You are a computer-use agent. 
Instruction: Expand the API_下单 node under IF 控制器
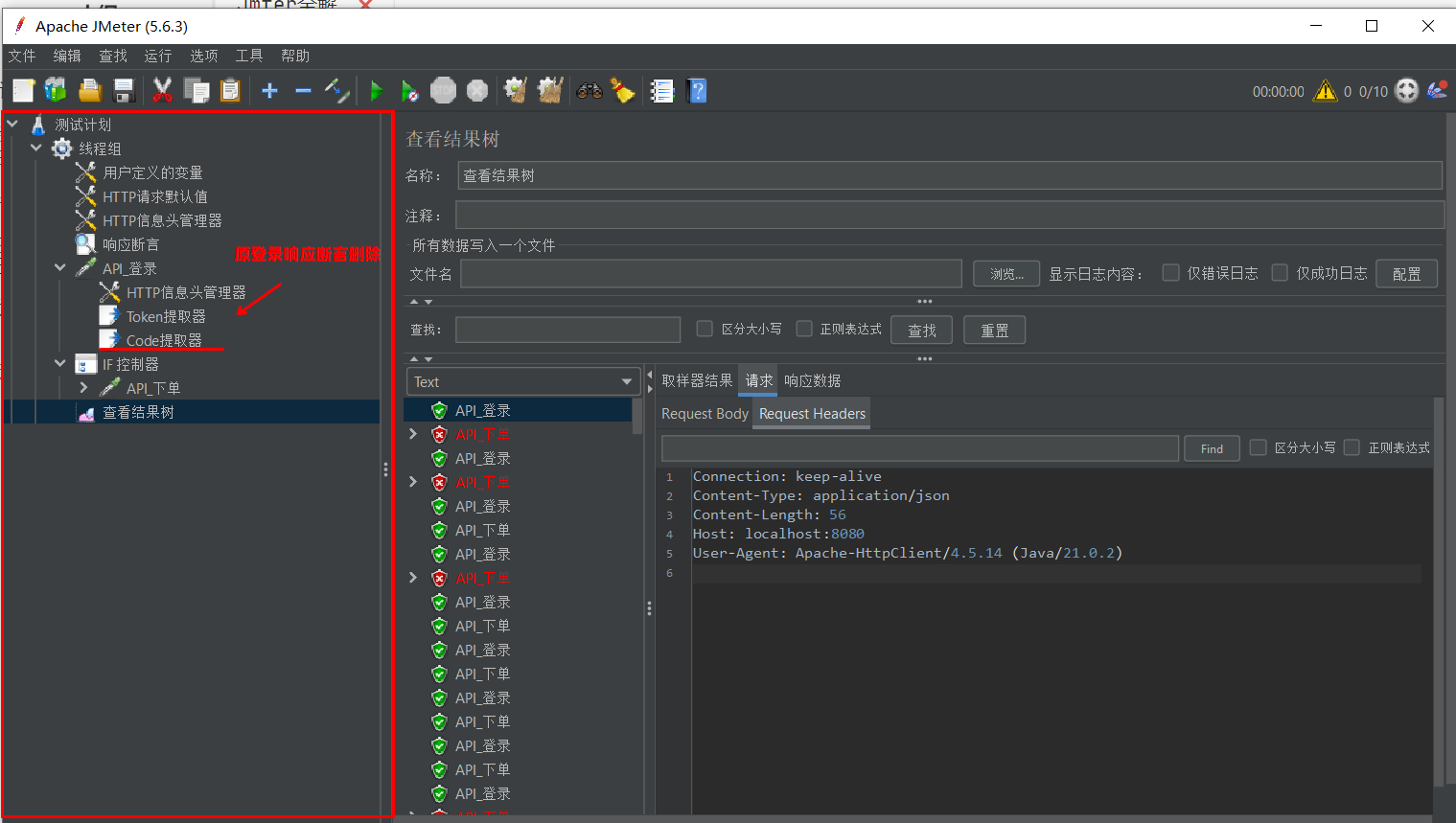84,388
